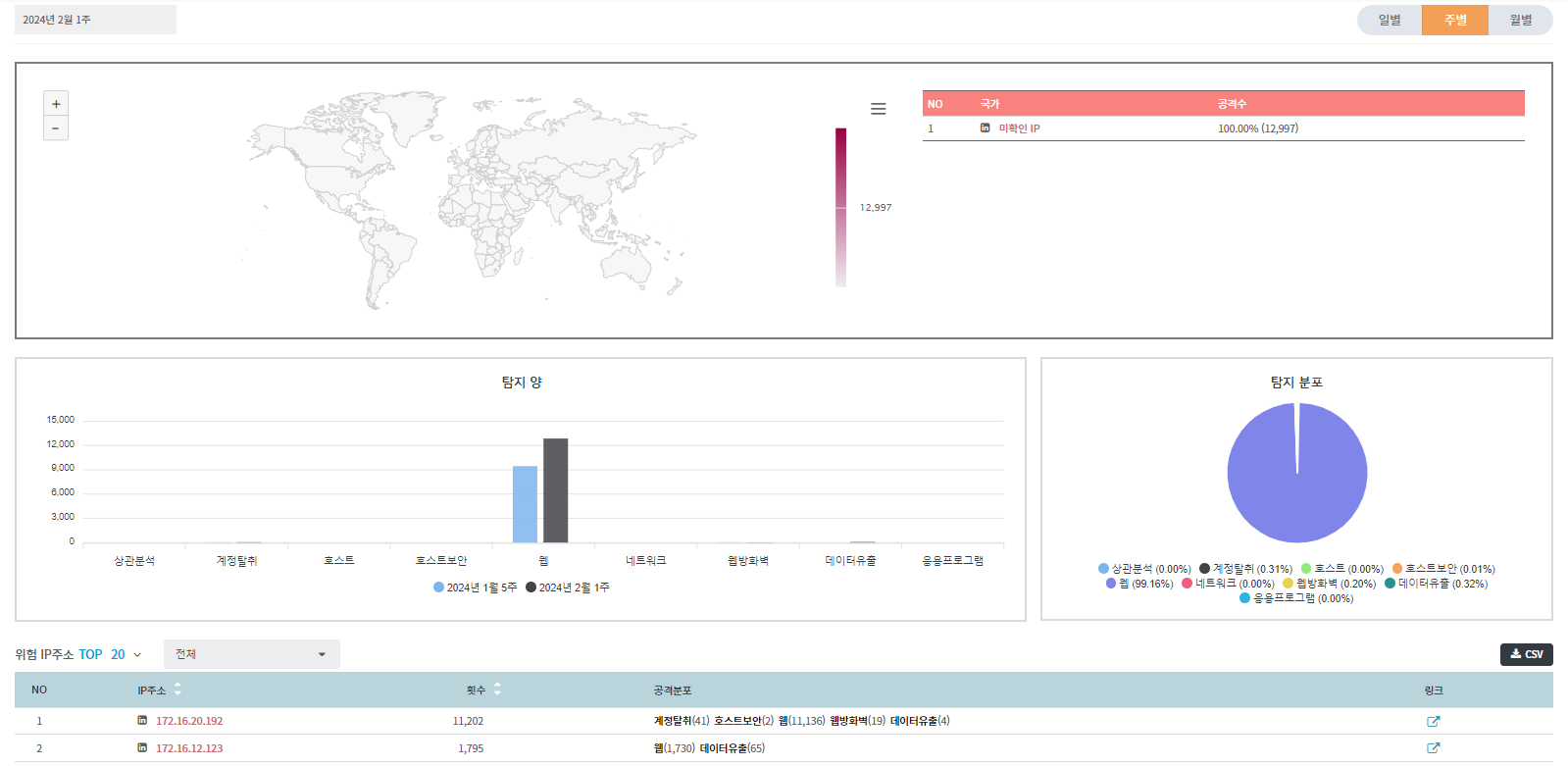The image size is (1568, 766).
Task: Zoom out on the world map
Action: [56, 128]
